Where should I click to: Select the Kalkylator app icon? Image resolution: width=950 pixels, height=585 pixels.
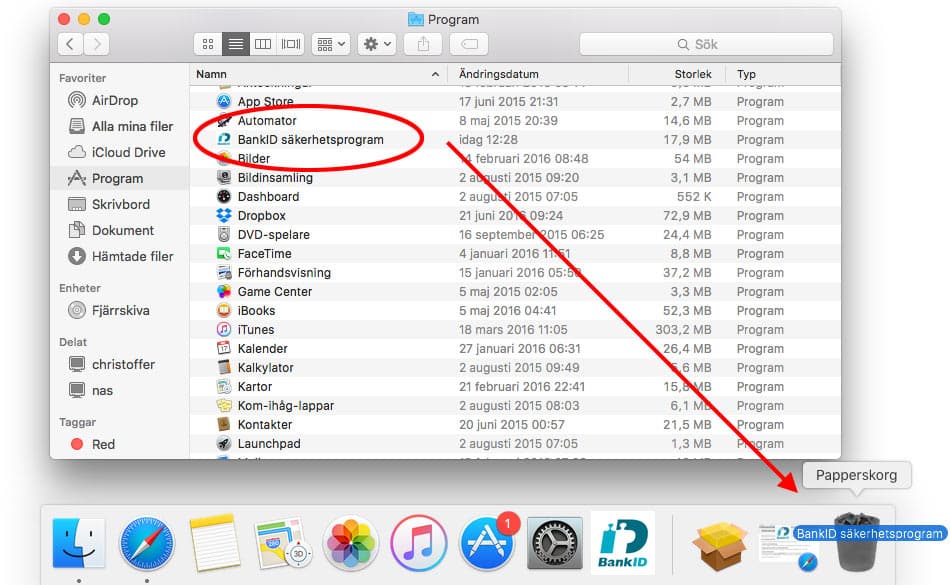point(224,368)
